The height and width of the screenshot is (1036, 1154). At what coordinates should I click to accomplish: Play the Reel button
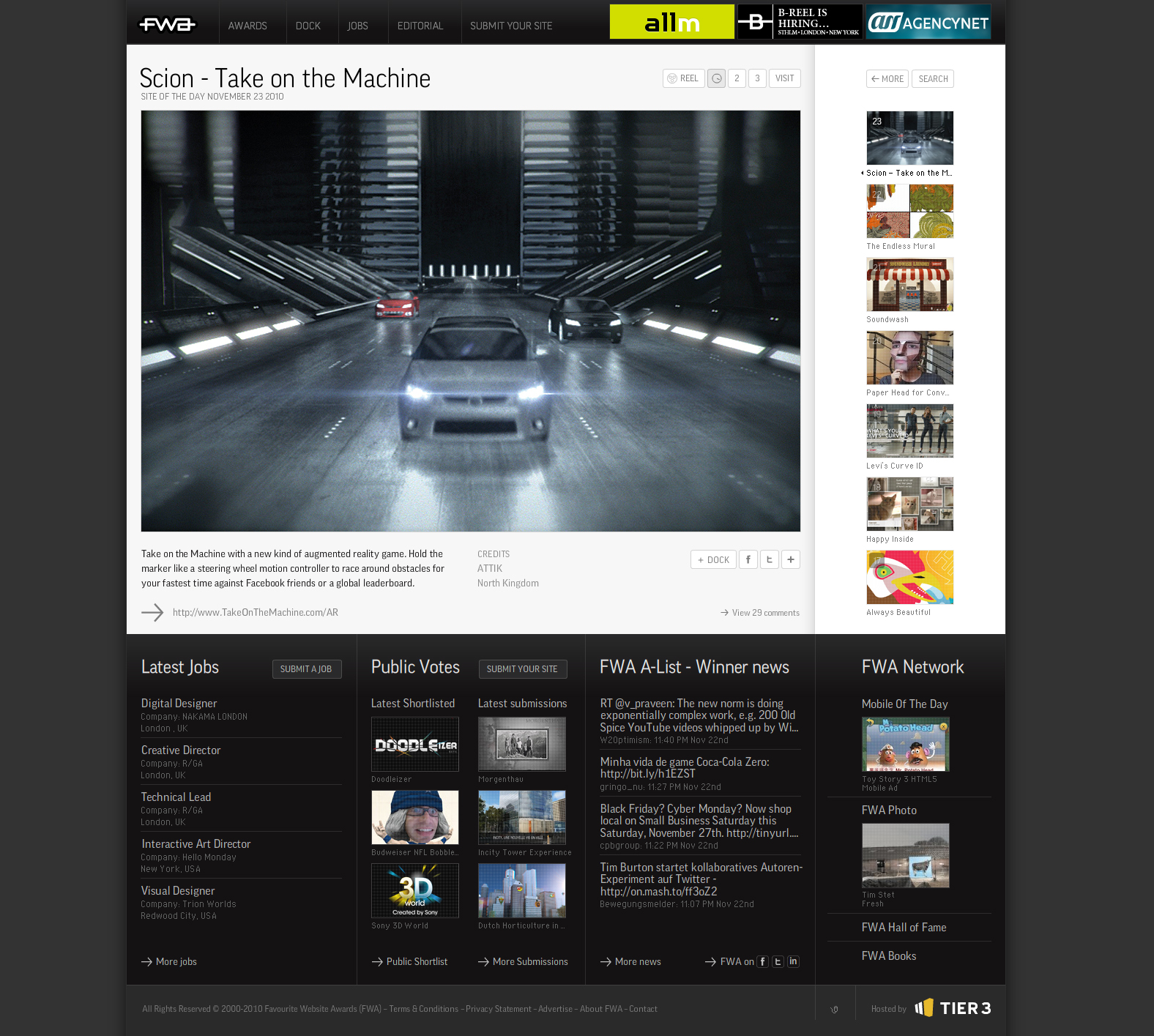(684, 78)
